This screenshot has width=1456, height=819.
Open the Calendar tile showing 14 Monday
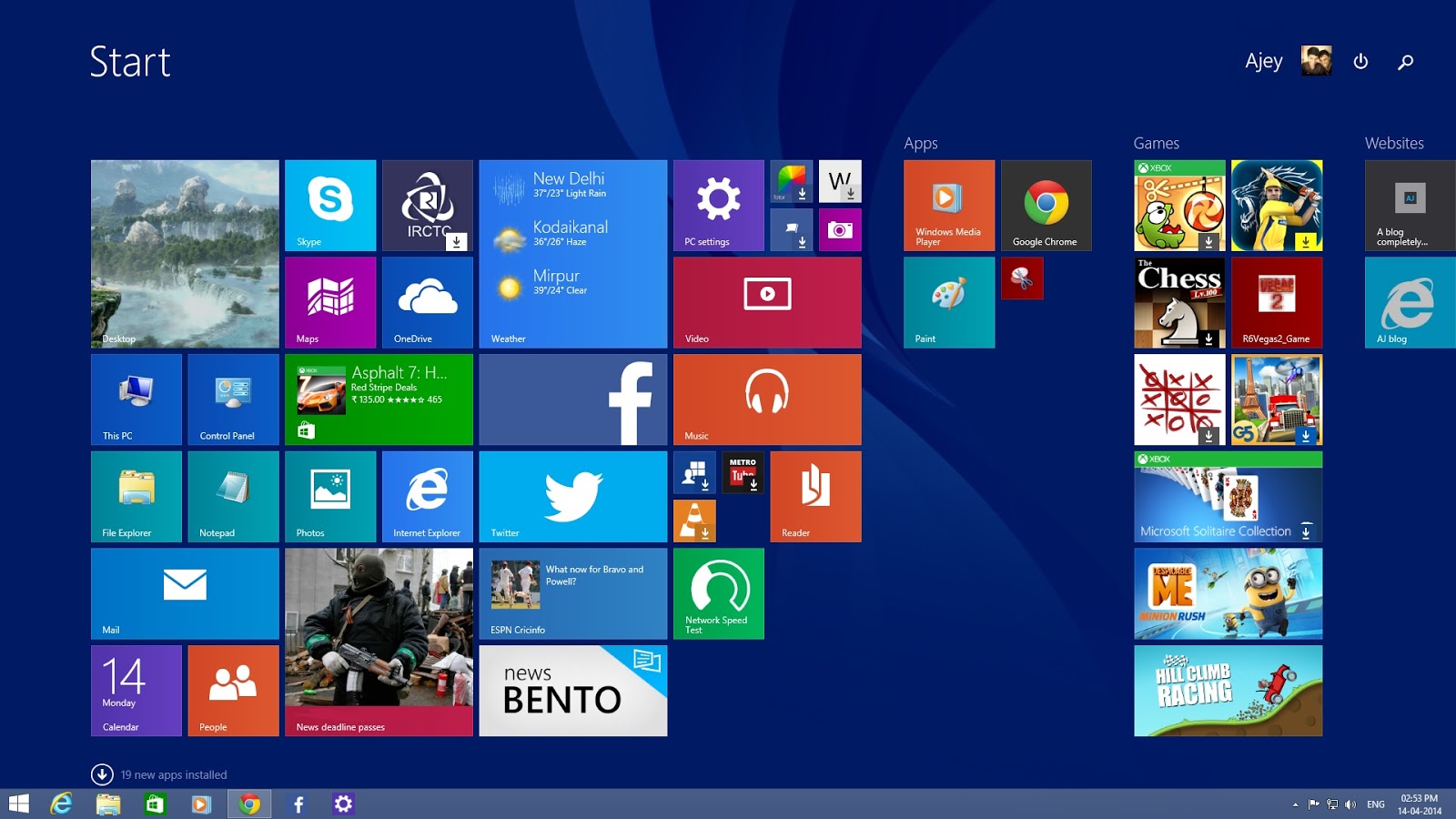(136, 691)
